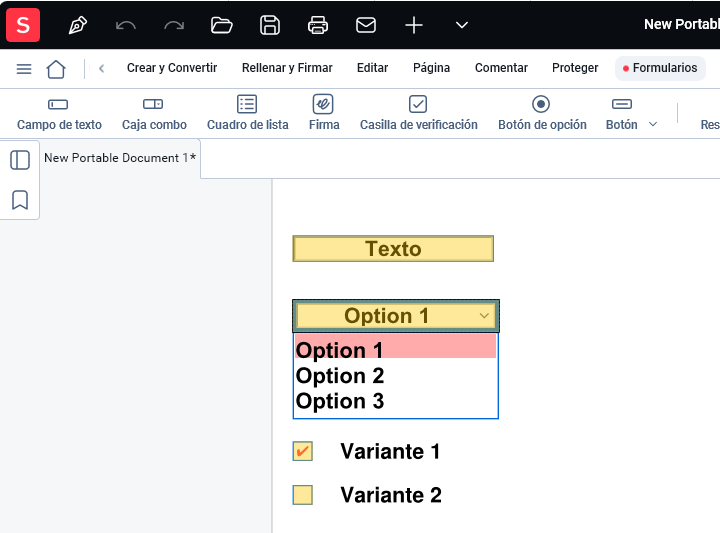The width and height of the screenshot is (720, 533).
Task: Click the plus icon to create new
Action: coord(414,25)
